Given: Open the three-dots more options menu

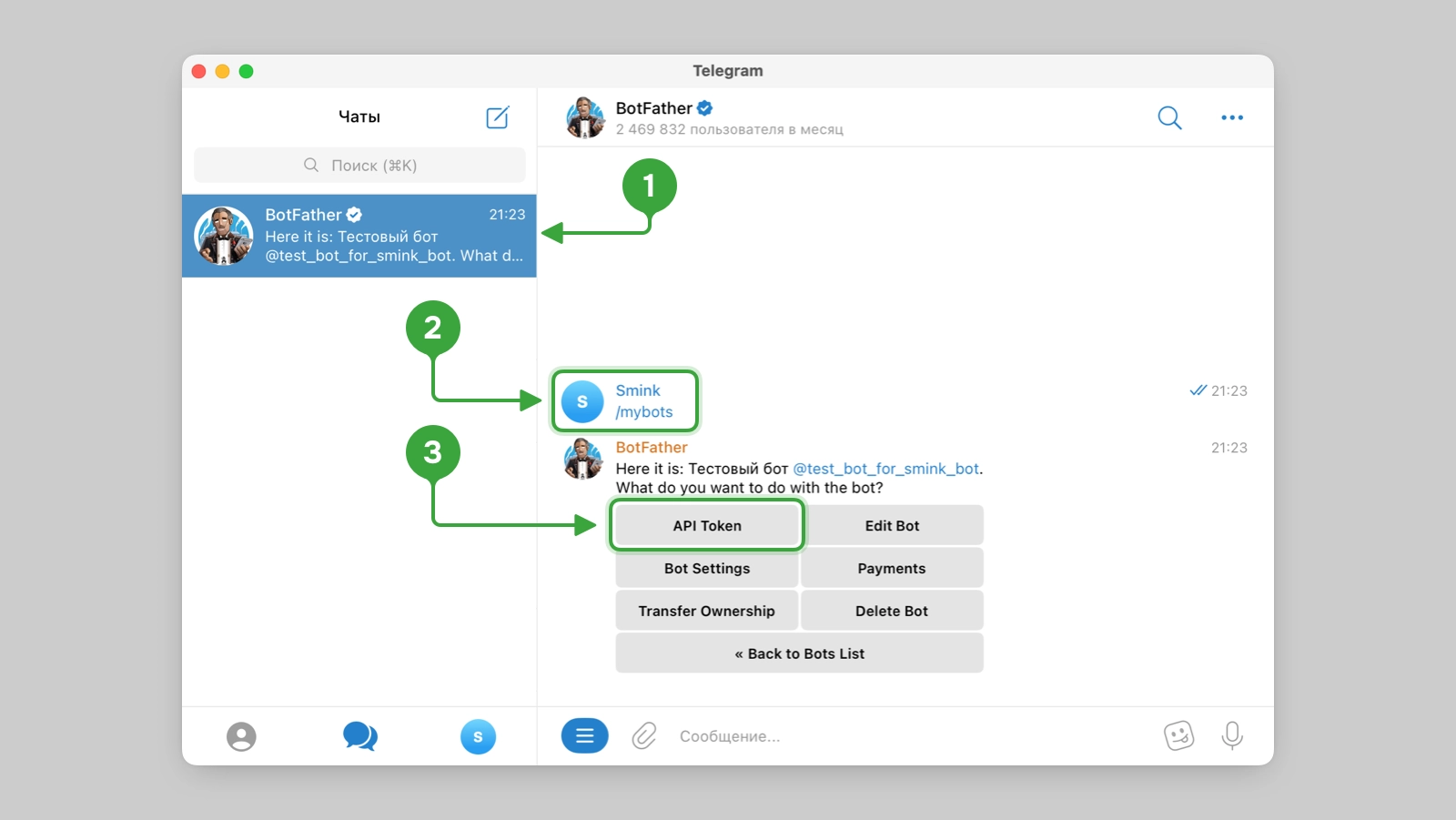Looking at the screenshot, I should (x=1232, y=117).
